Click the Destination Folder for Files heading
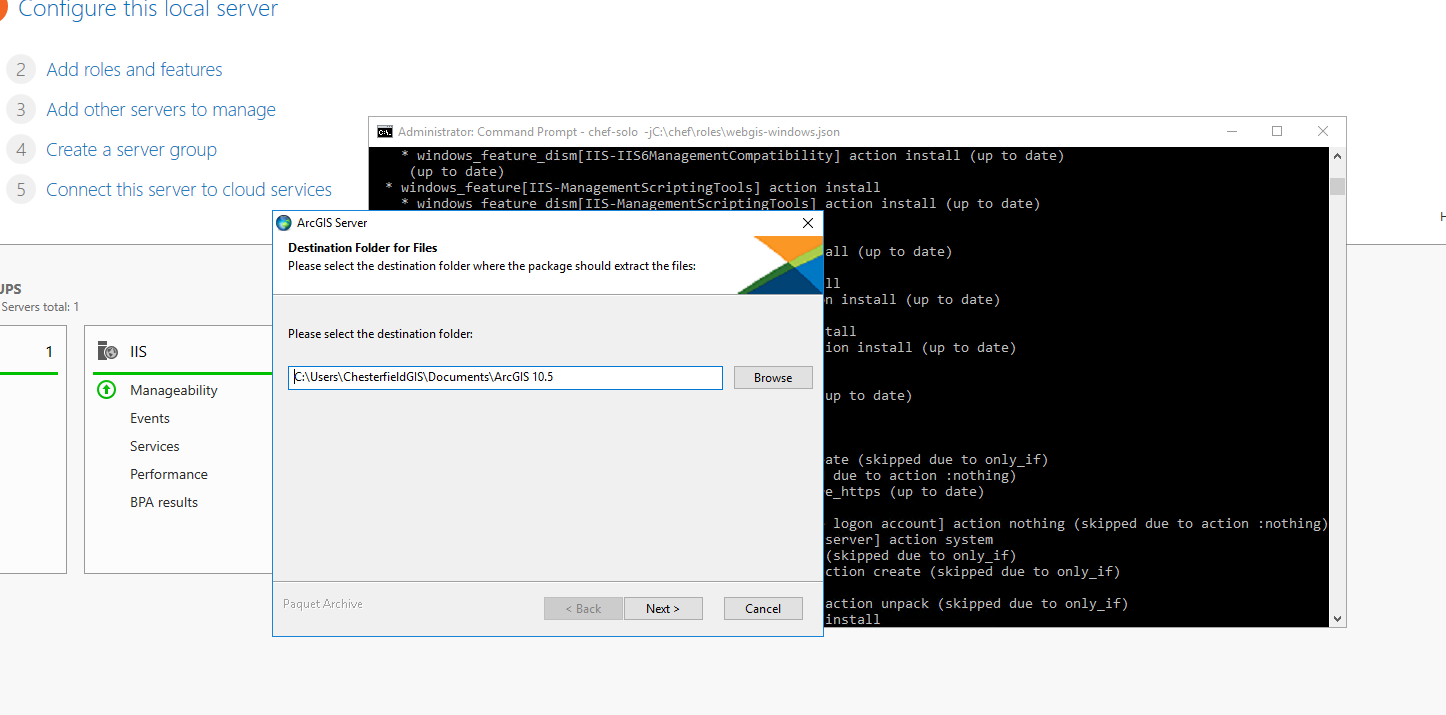This screenshot has width=1446, height=715. [x=363, y=247]
